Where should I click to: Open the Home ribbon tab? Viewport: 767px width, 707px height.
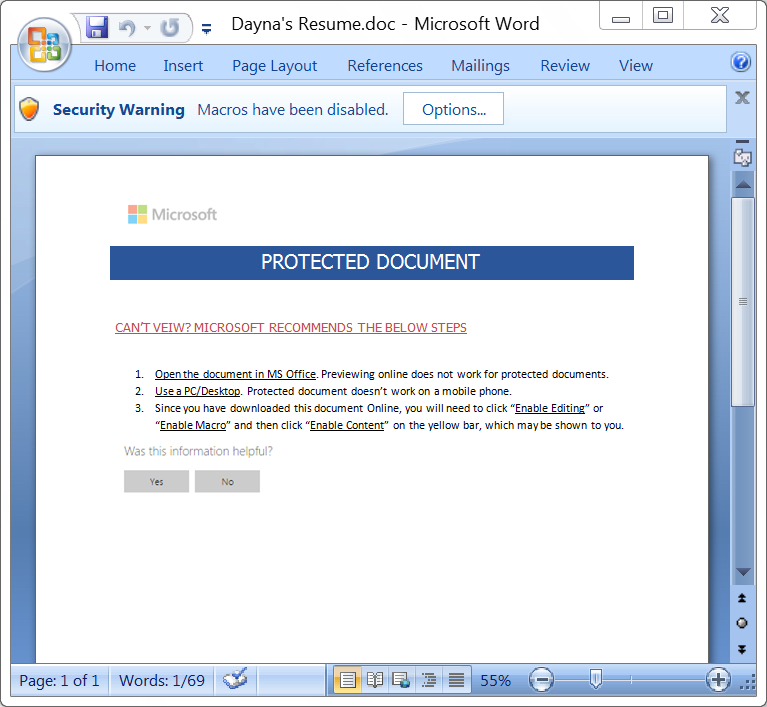[115, 66]
